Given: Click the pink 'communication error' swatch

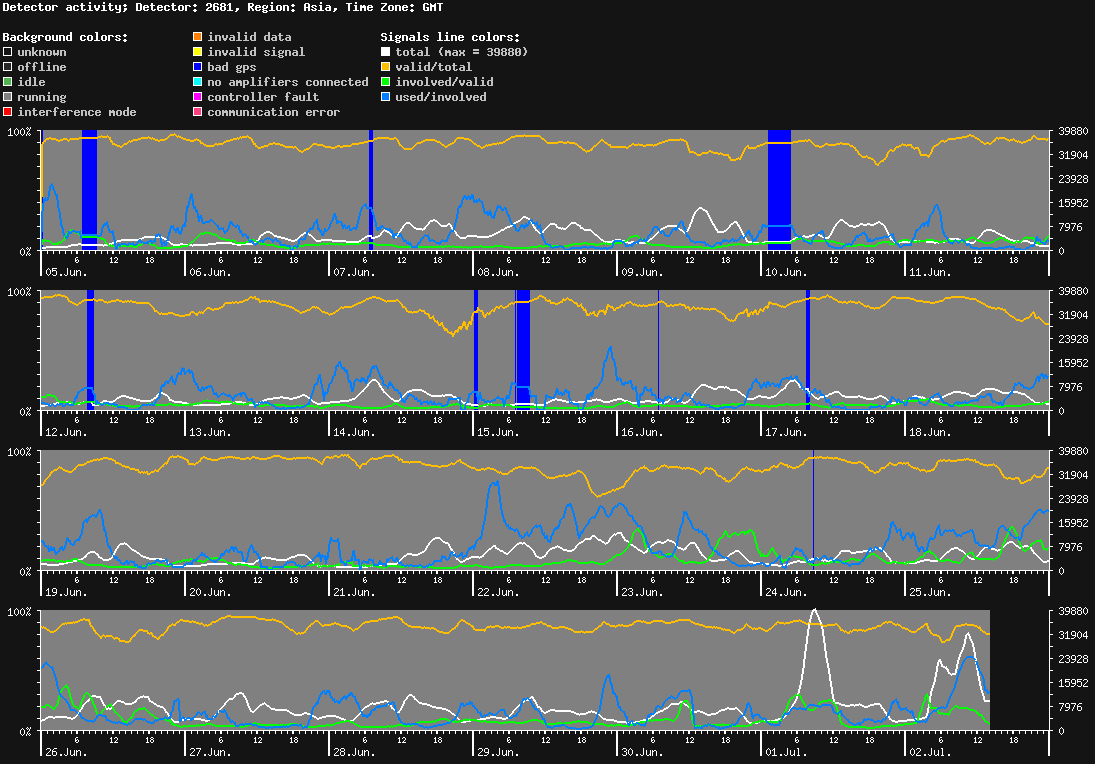Looking at the screenshot, I should pyautogui.click(x=198, y=112).
